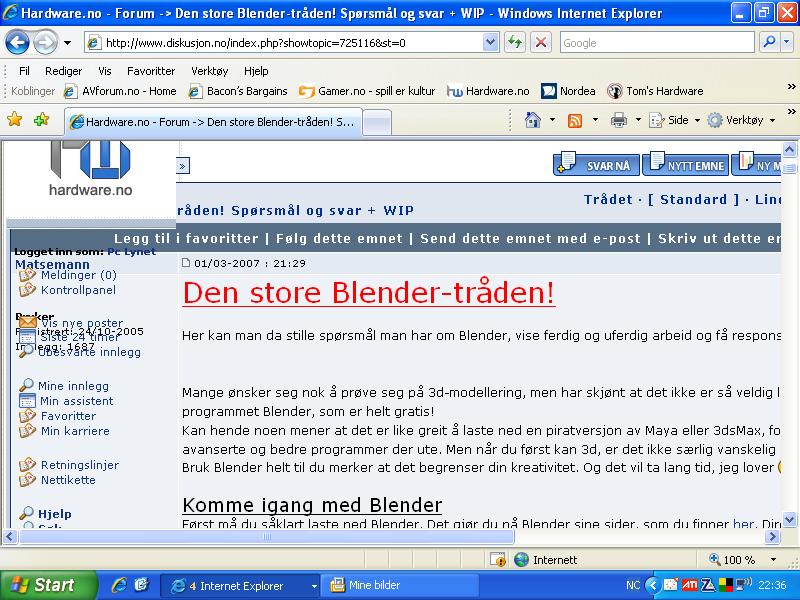800x600 pixels.
Task: Open the recent pages dropdown arrow
Action: pyautogui.click(x=67, y=43)
